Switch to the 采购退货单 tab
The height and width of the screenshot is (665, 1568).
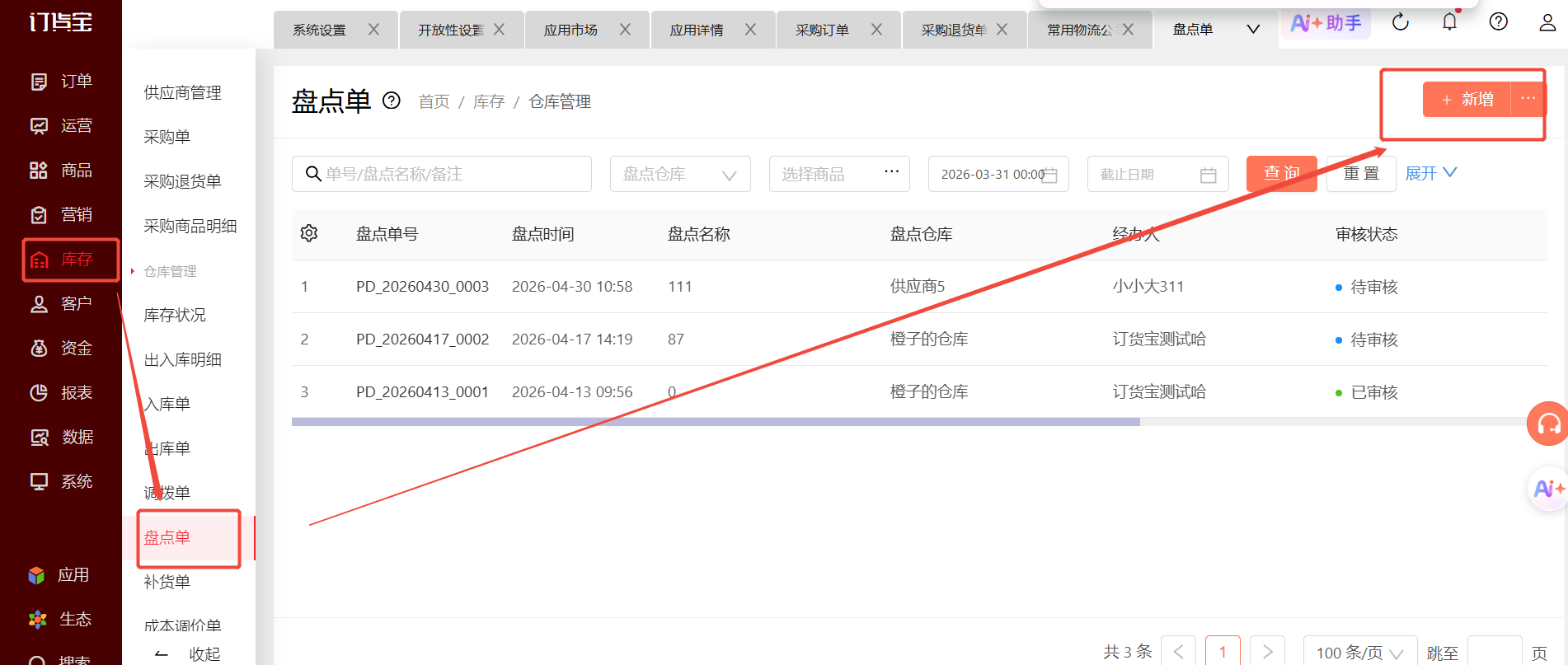953,30
